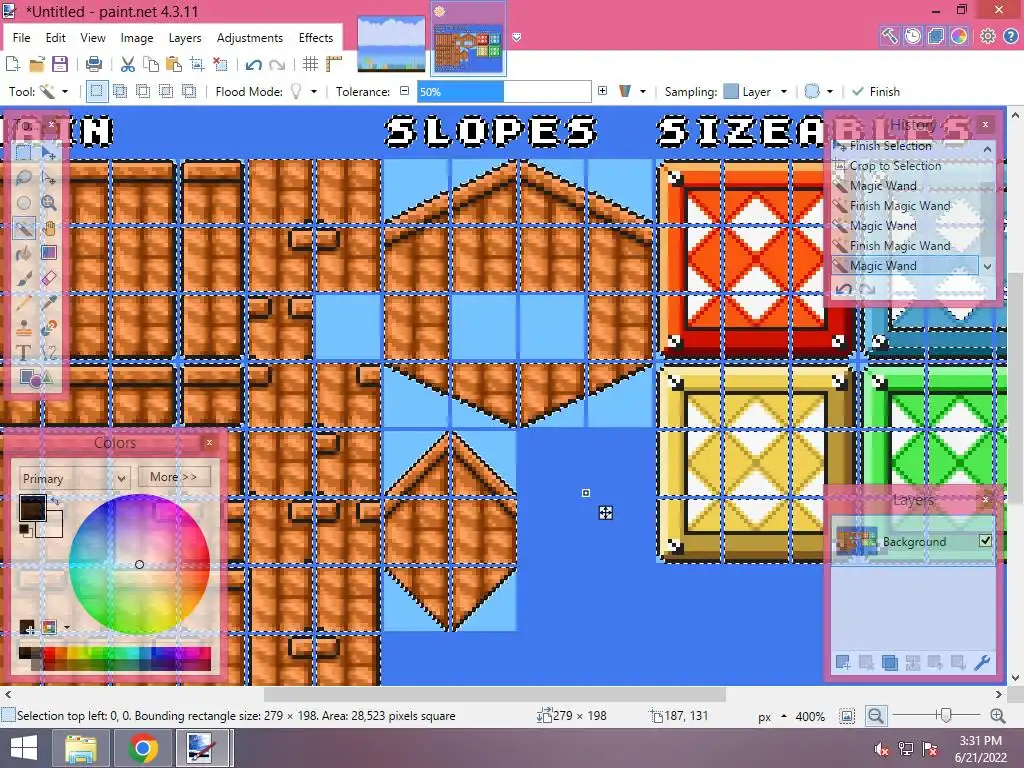Select the Lasso Select tool
The height and width of the screenshot is (768, 1024).
pyautogui.click(x=24, y=178)
